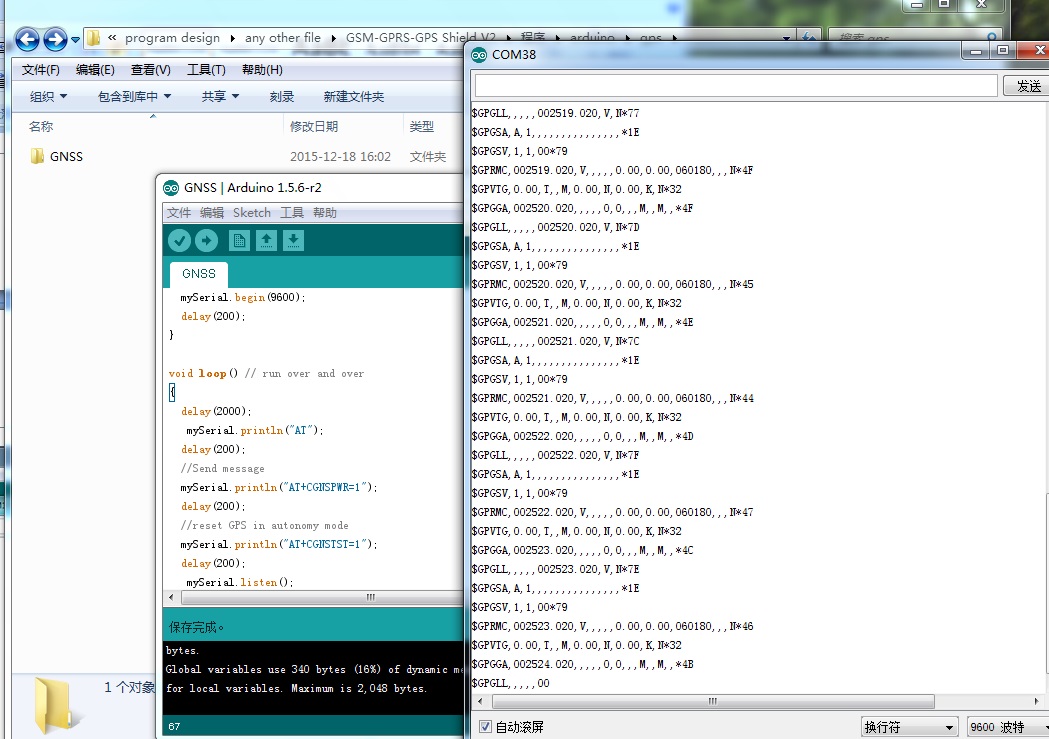This screenshot has height=739, width=1049.
Task: Open a sketch with the Open arrow-up icon
Action: pyautogui.click(x=266, y=240)
